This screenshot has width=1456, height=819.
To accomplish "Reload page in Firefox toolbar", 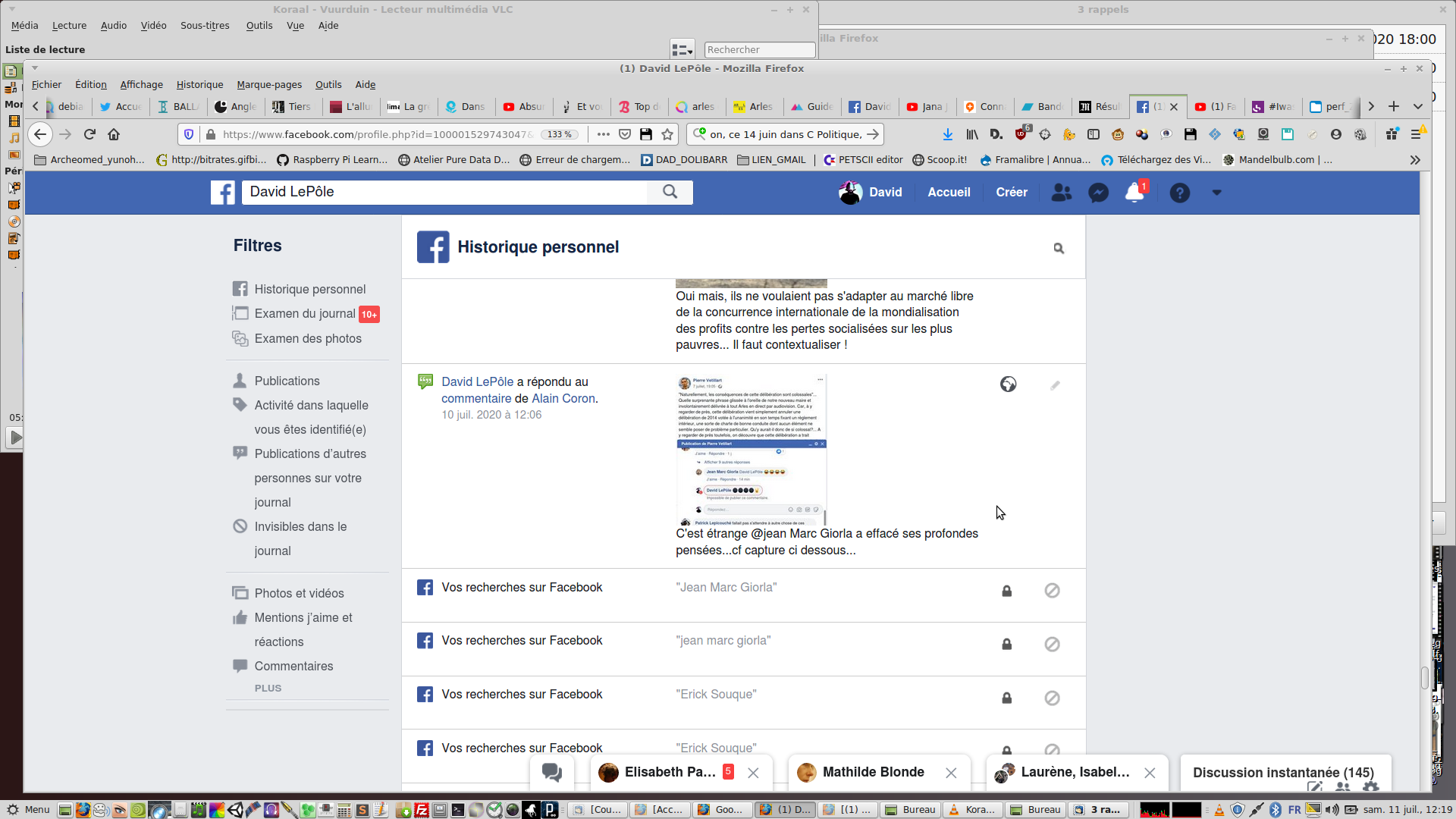I will coord(89,134).
